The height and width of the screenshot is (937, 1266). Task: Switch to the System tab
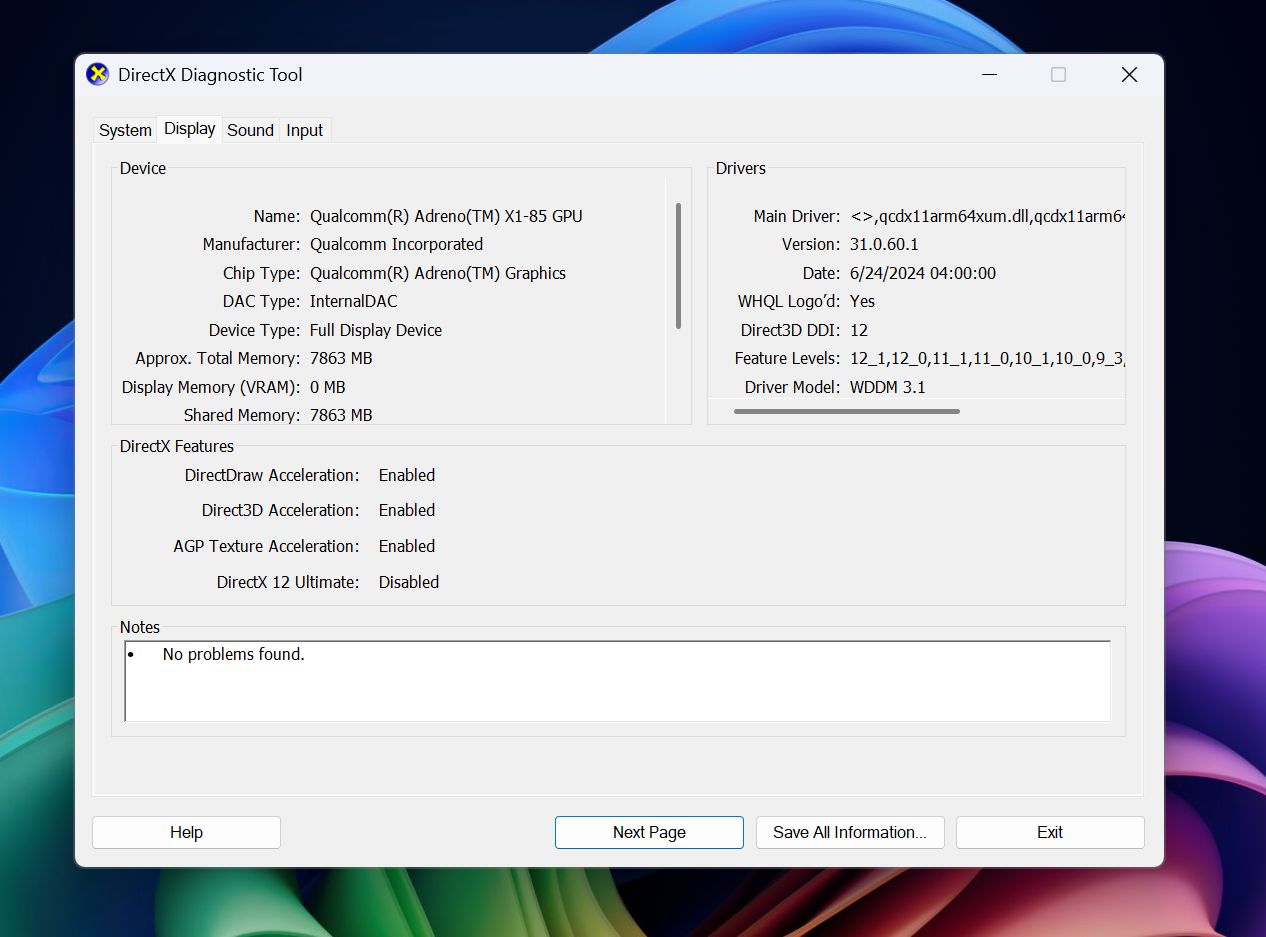click(x=125, y=130)
